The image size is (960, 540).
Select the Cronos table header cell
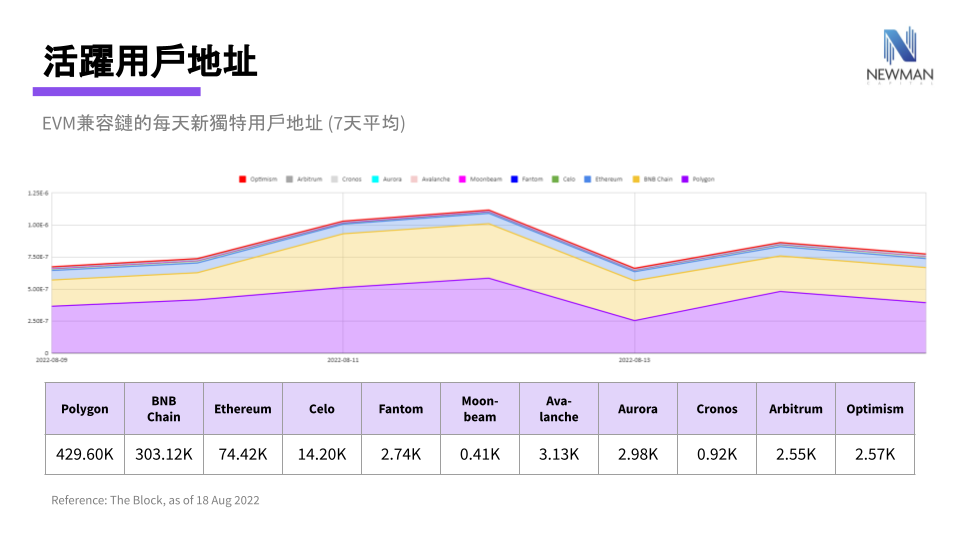tap(716, 409)
